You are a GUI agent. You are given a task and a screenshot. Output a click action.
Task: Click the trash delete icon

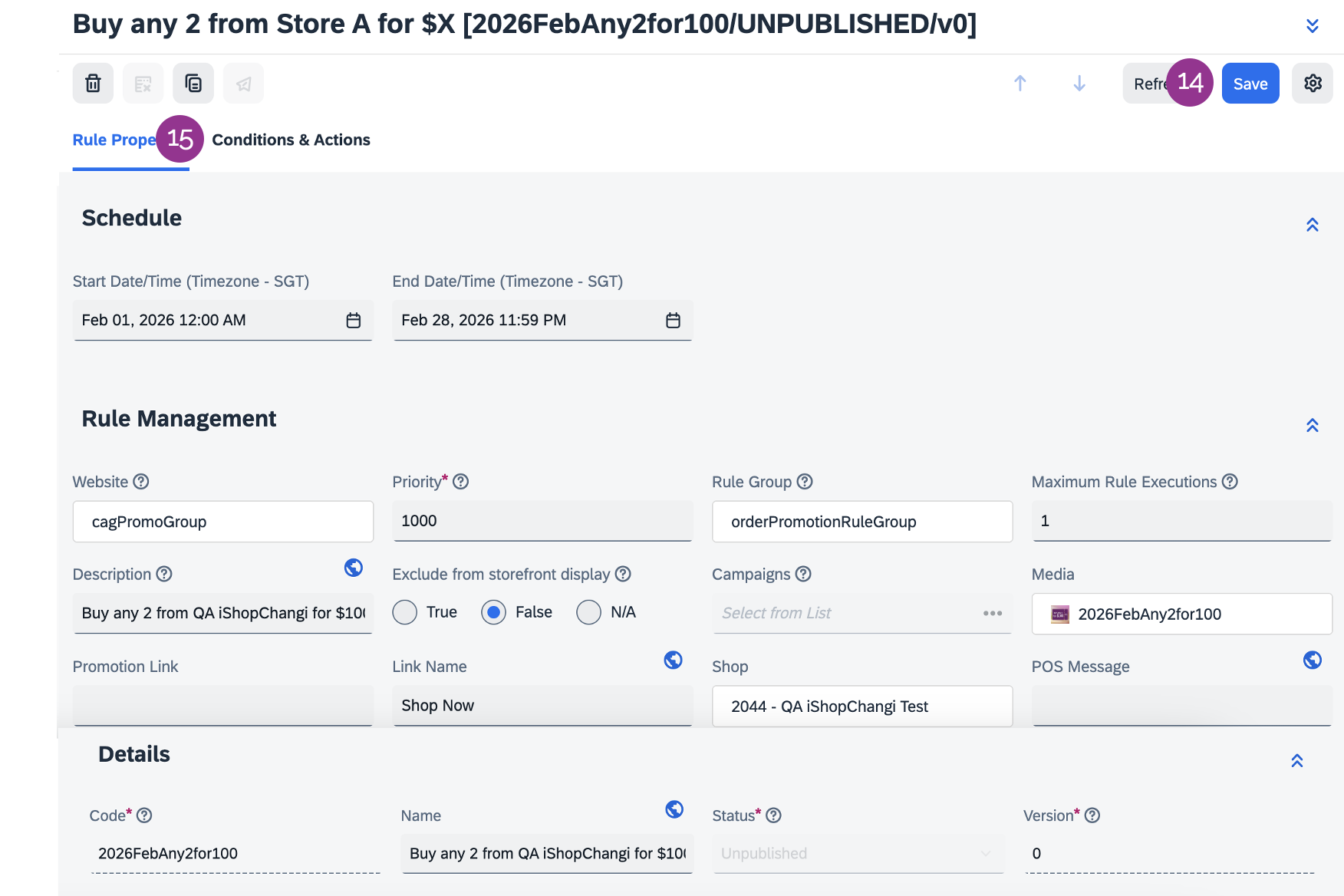93,84
